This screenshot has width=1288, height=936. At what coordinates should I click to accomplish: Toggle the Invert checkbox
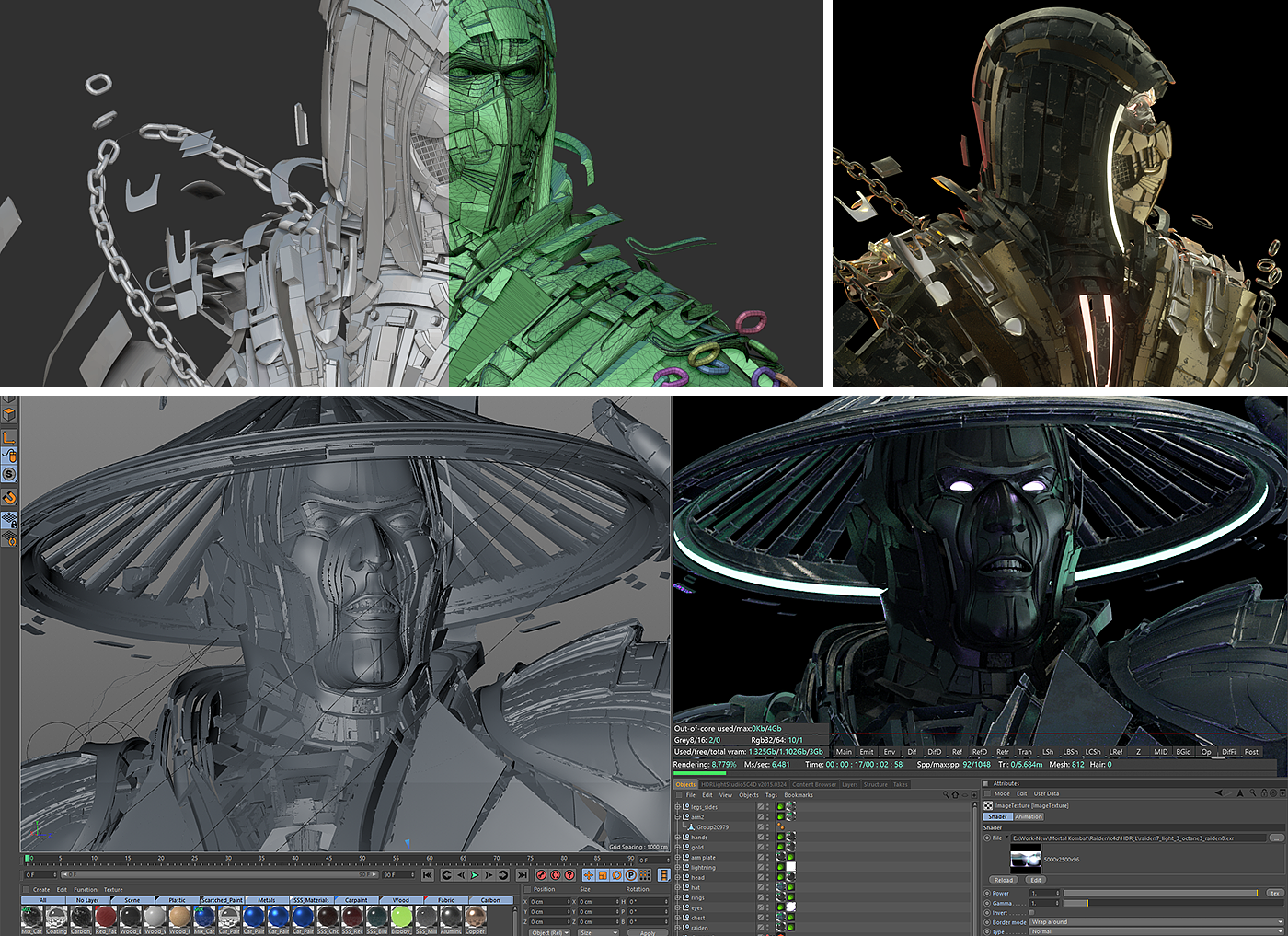(1032, 913)
